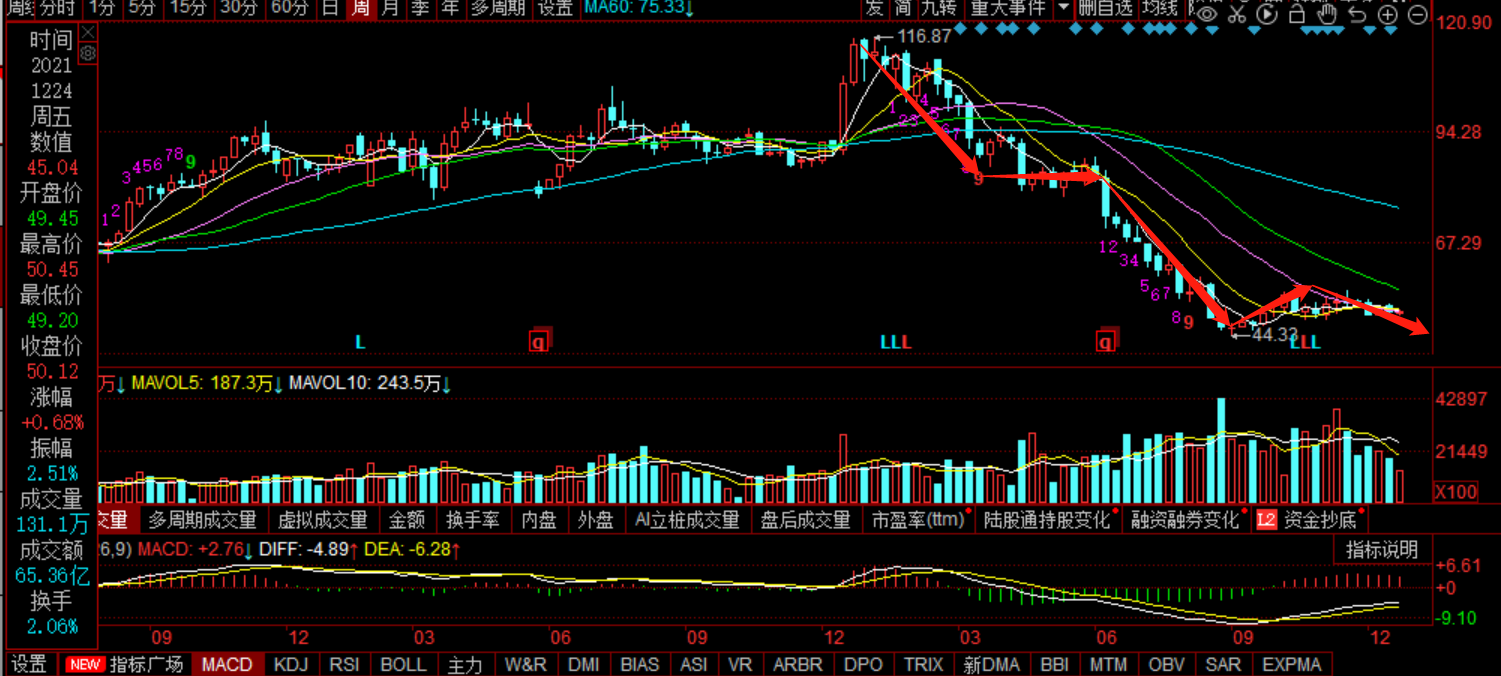Click the 重大事件 button
The image size is (1501, 676).
pos(1008,8)
